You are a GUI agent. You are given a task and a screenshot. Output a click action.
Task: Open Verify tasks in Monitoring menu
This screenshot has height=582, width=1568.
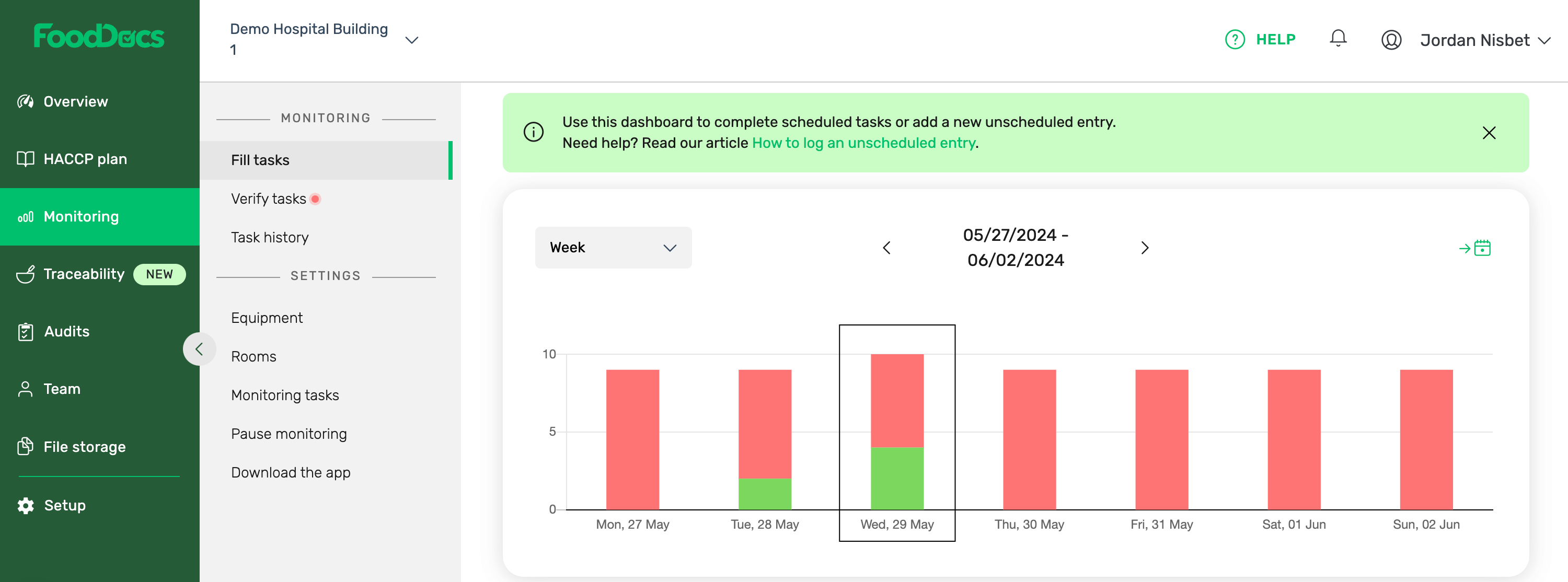coord(269,199)
